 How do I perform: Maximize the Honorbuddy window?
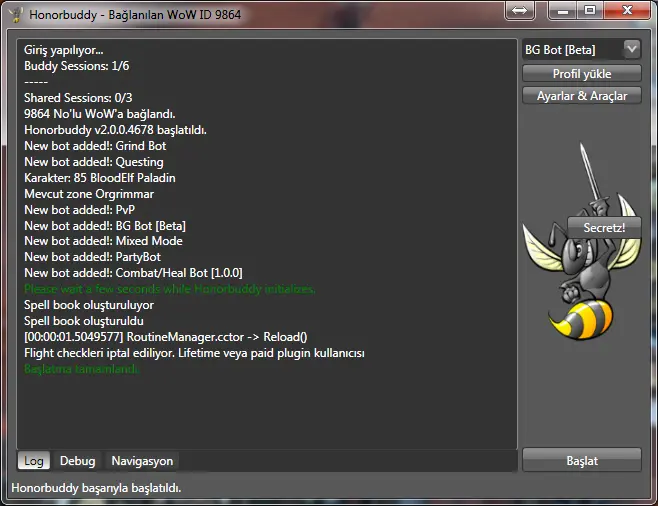(590, 11)
